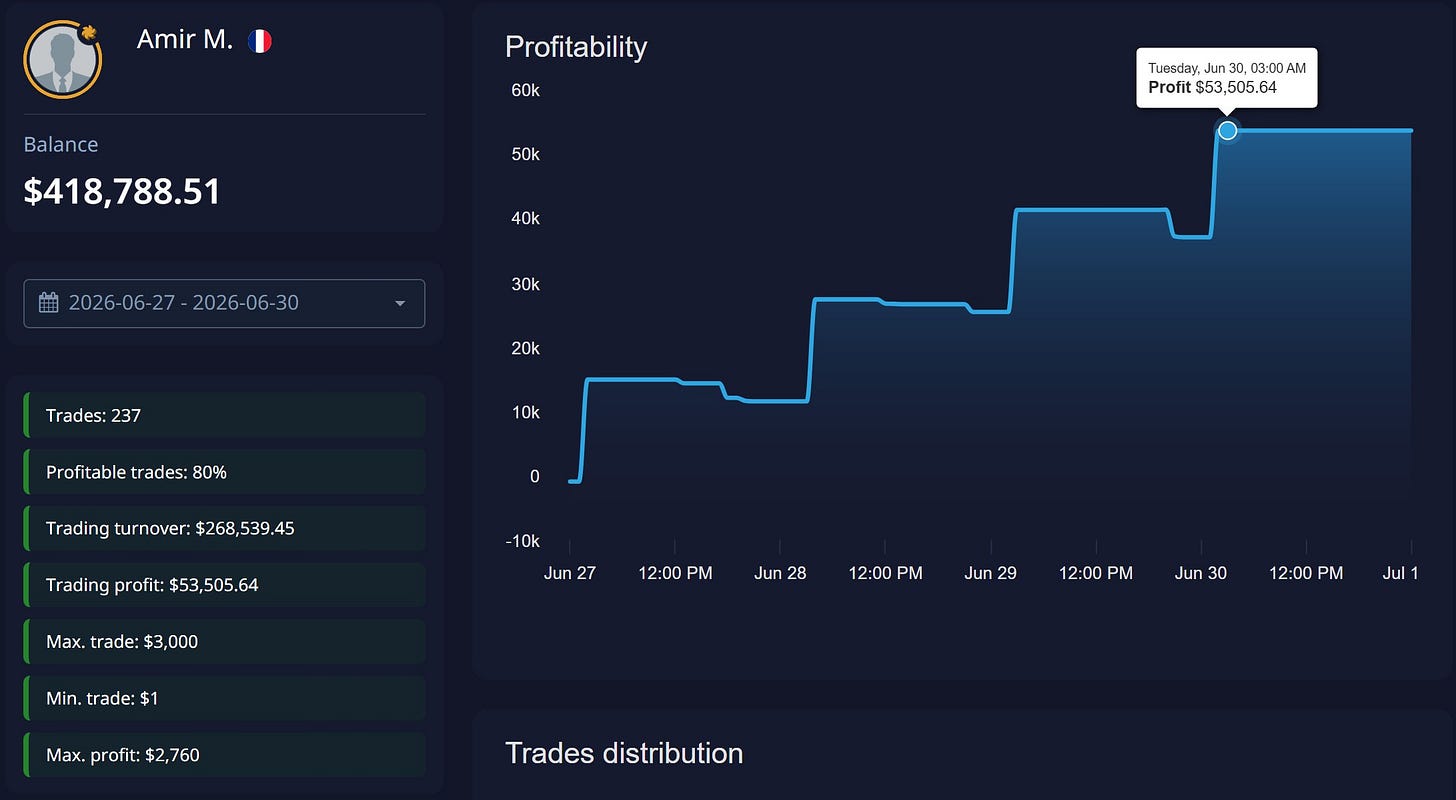
Task: Select the Trades: 237 stat row
Action: click(224, 415)
